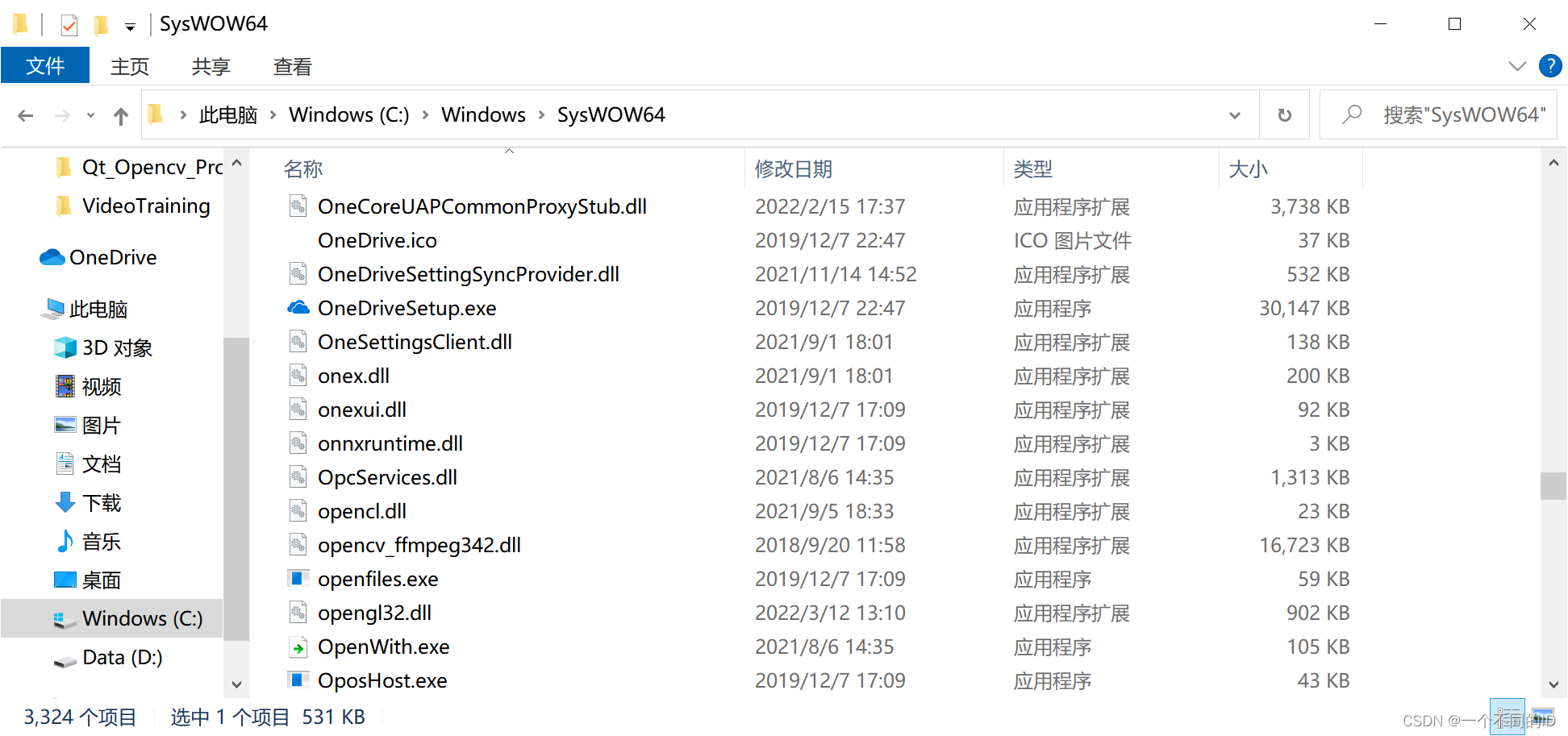Switch to large icons view in status bar
1568x736 pixels.
point(1543,717)
